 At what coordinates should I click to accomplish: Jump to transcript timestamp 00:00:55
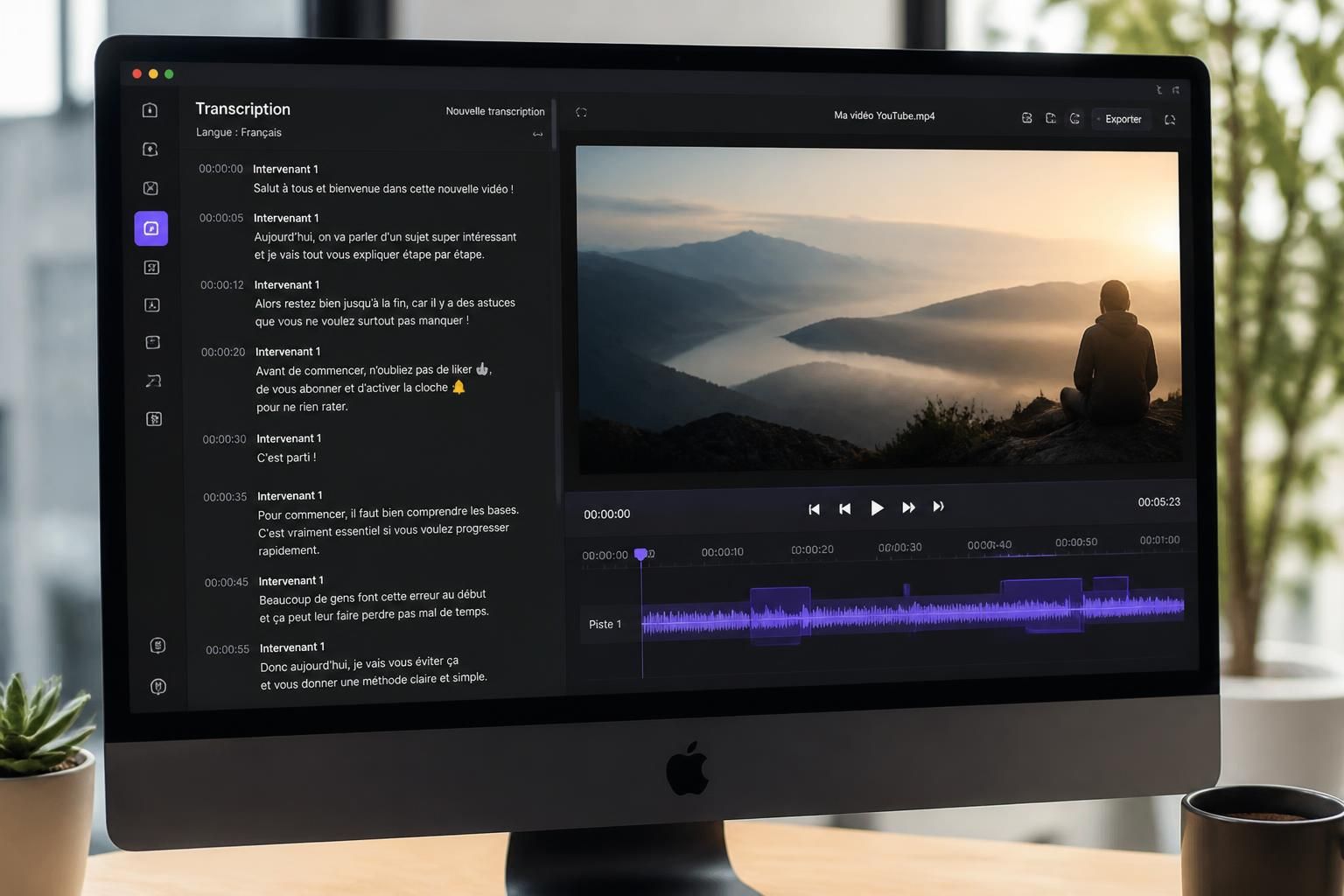click(x=227, y=650)
